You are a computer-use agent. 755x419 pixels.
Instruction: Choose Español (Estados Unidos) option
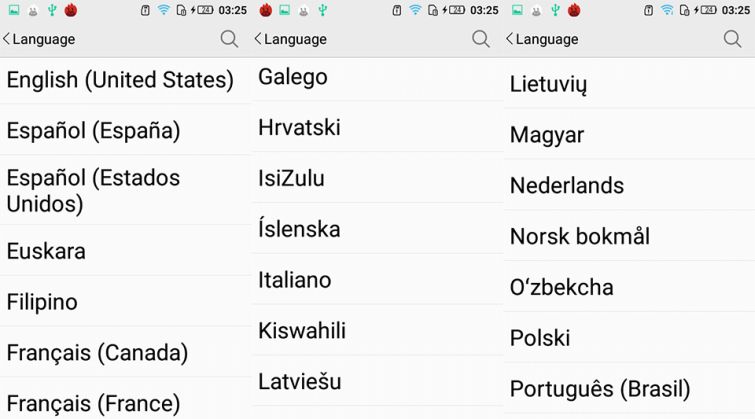[x=126, y=190]
